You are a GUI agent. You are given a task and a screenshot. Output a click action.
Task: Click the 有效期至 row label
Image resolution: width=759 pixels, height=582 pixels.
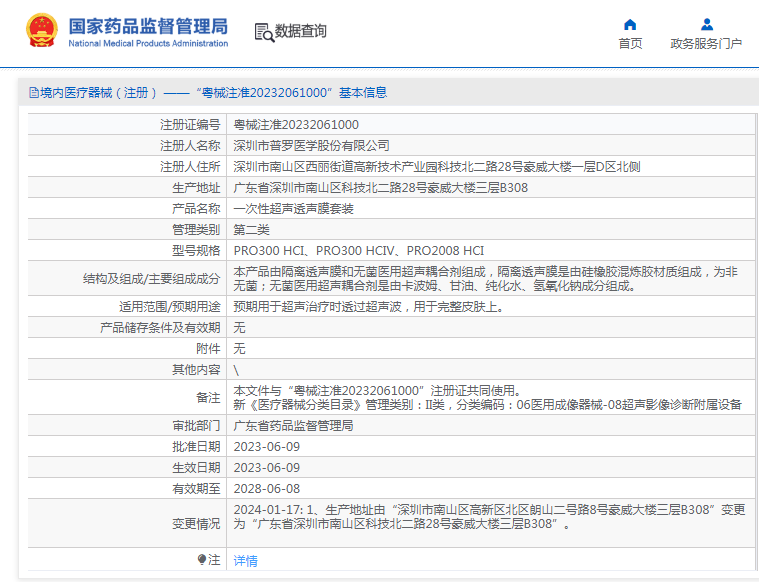tap(196, 489)
